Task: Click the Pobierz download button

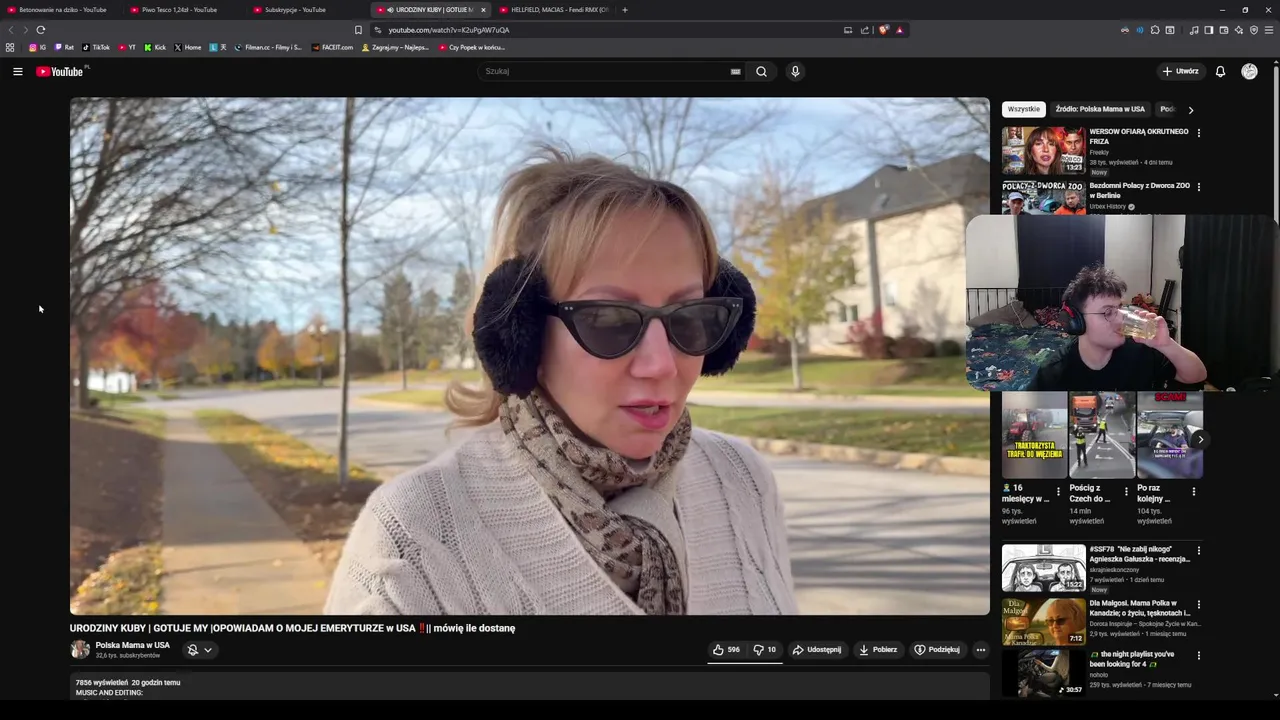Action: pyautogui.click(x=878, y=650)
